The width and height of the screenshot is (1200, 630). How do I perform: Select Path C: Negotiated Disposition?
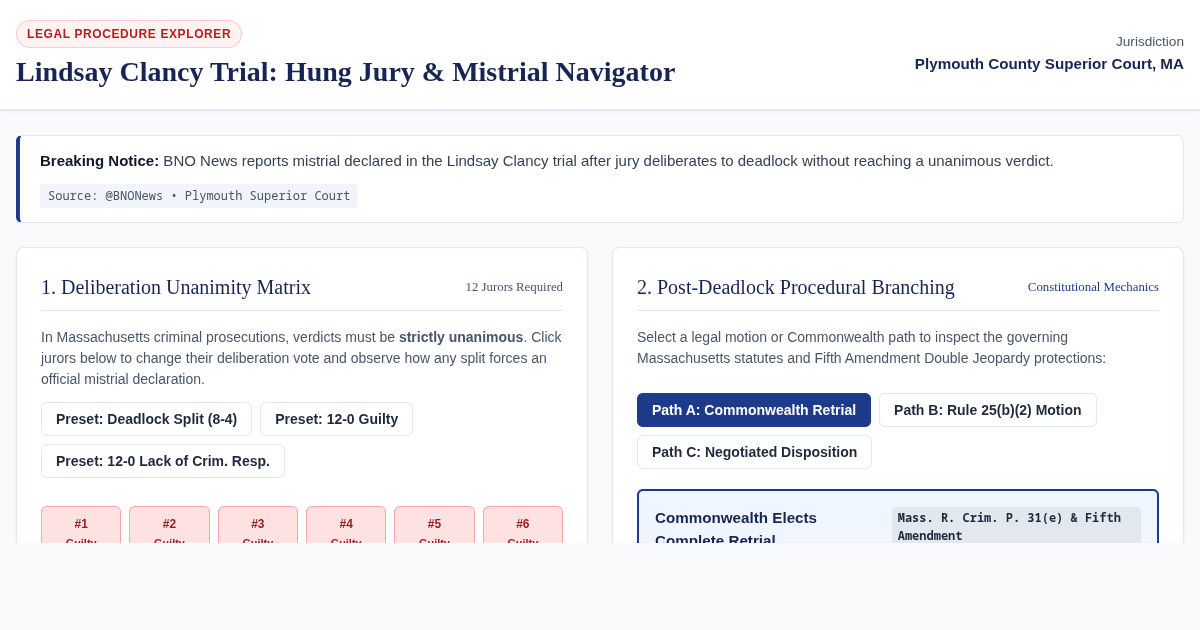pos(754,452)
